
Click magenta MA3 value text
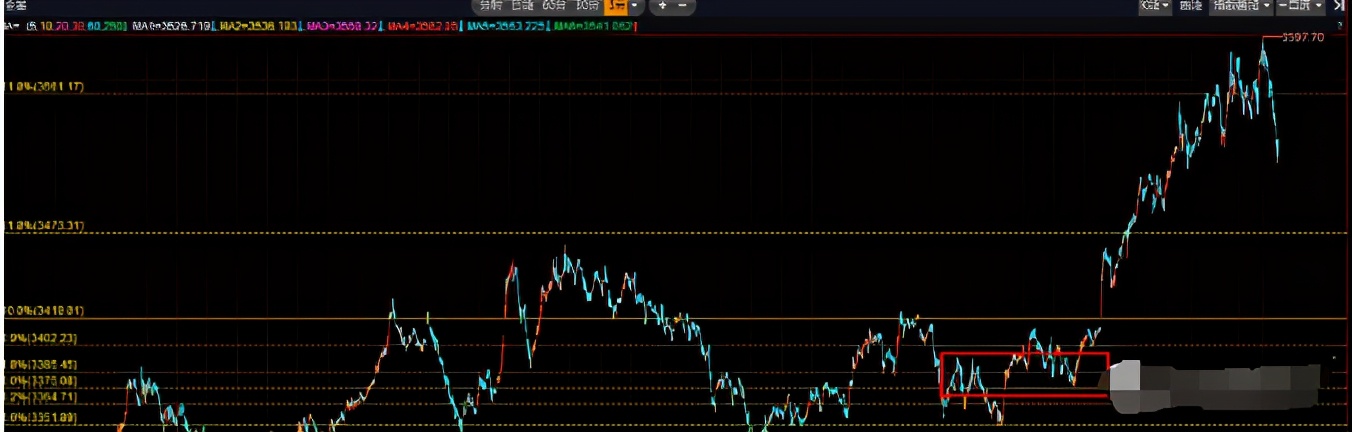tap(340, 25)
